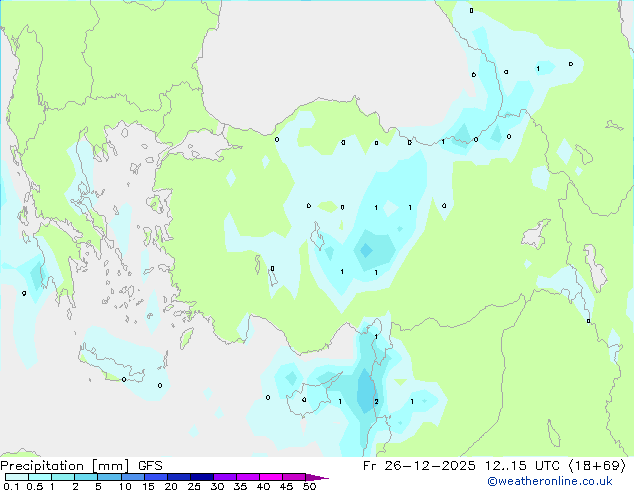634x490 pixels.
Task: Click the '35' legend label
Action: tap(240, 486)
